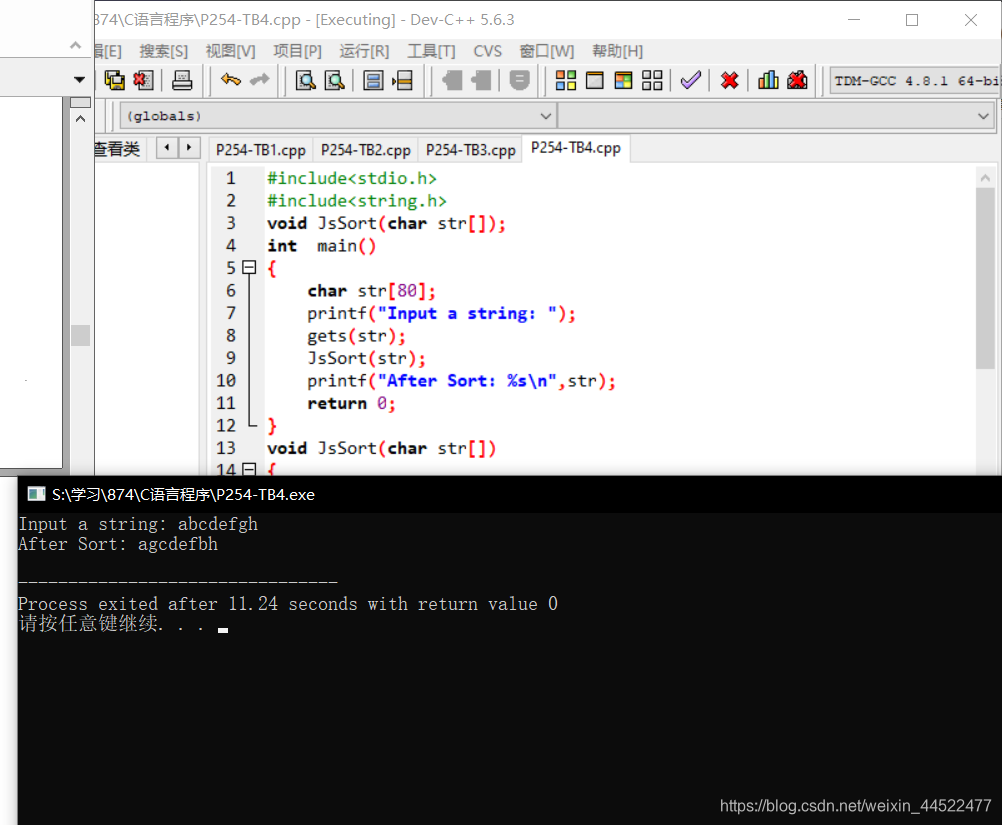Click Delete profiling information icon
Screen dimensions: 1002x825
click(797, 81)
